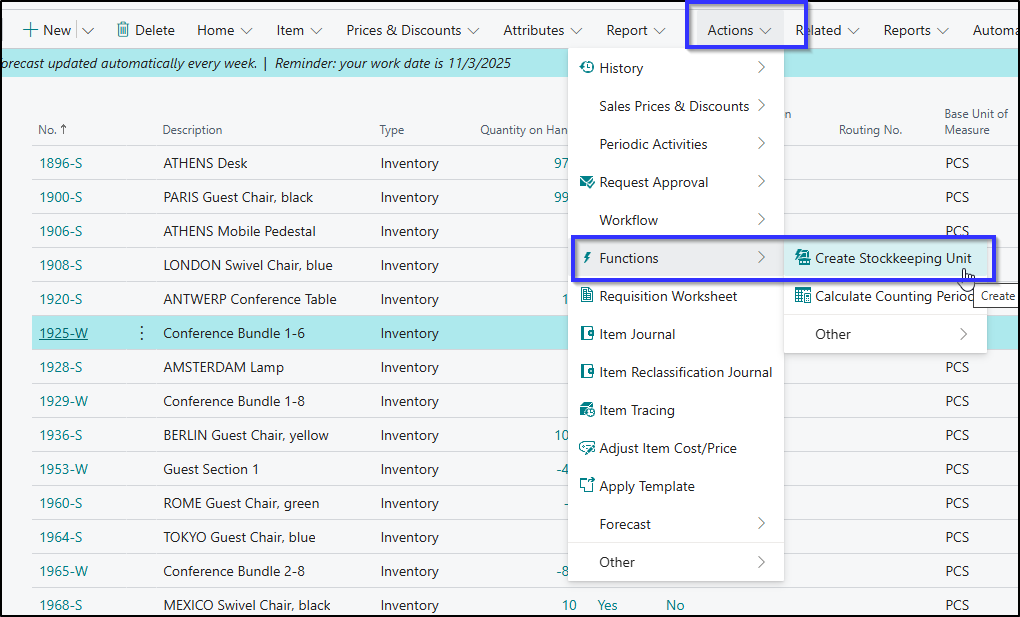This screenshot has height=617, width=1020.
Task: Open item link 1968-S
Action: [60, 605]
